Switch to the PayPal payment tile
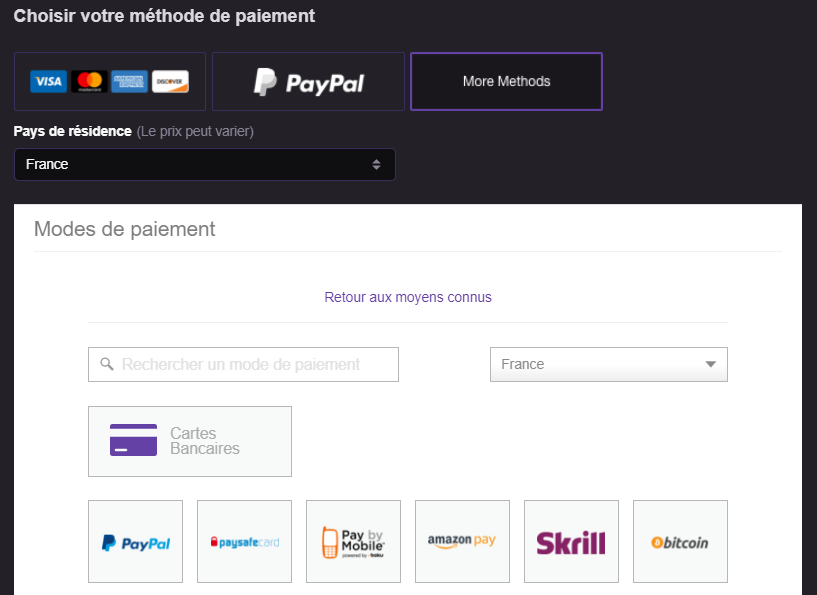The image size is (817, 595). (x=307, y=81)
